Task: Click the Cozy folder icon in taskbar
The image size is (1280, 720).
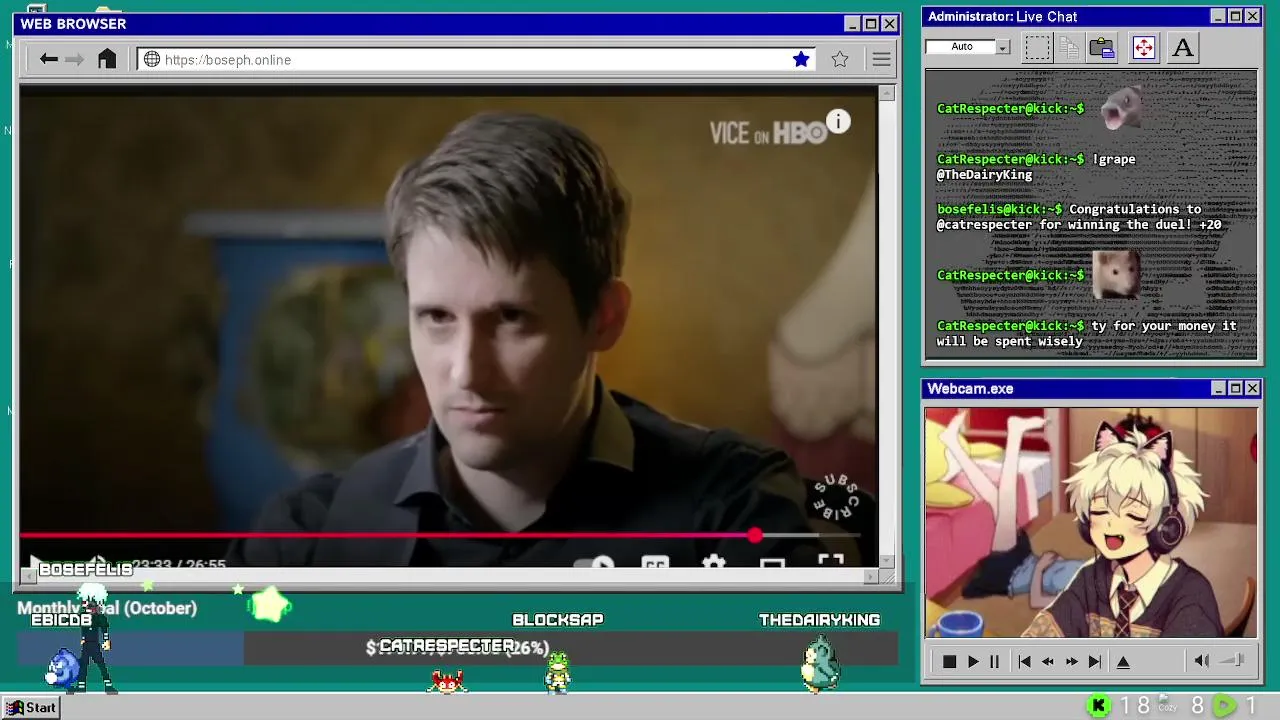Action: click(x=1166, y=705)
